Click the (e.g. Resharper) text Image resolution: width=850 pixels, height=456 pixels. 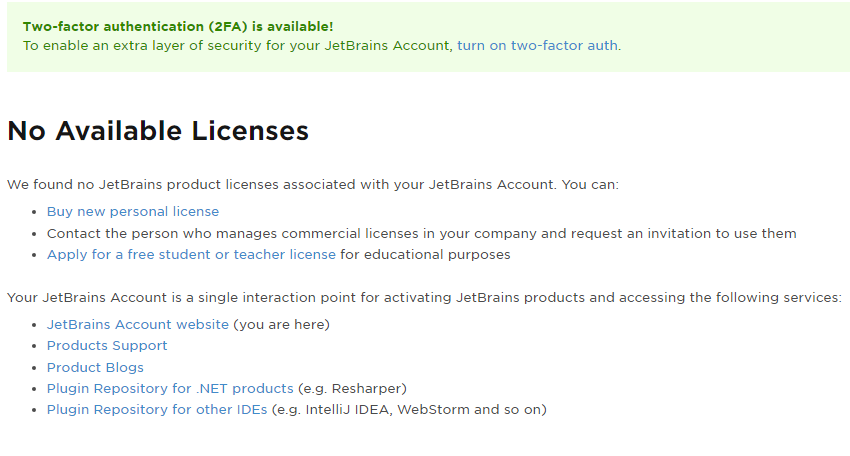pyautogui.click(x=352, y=389)
